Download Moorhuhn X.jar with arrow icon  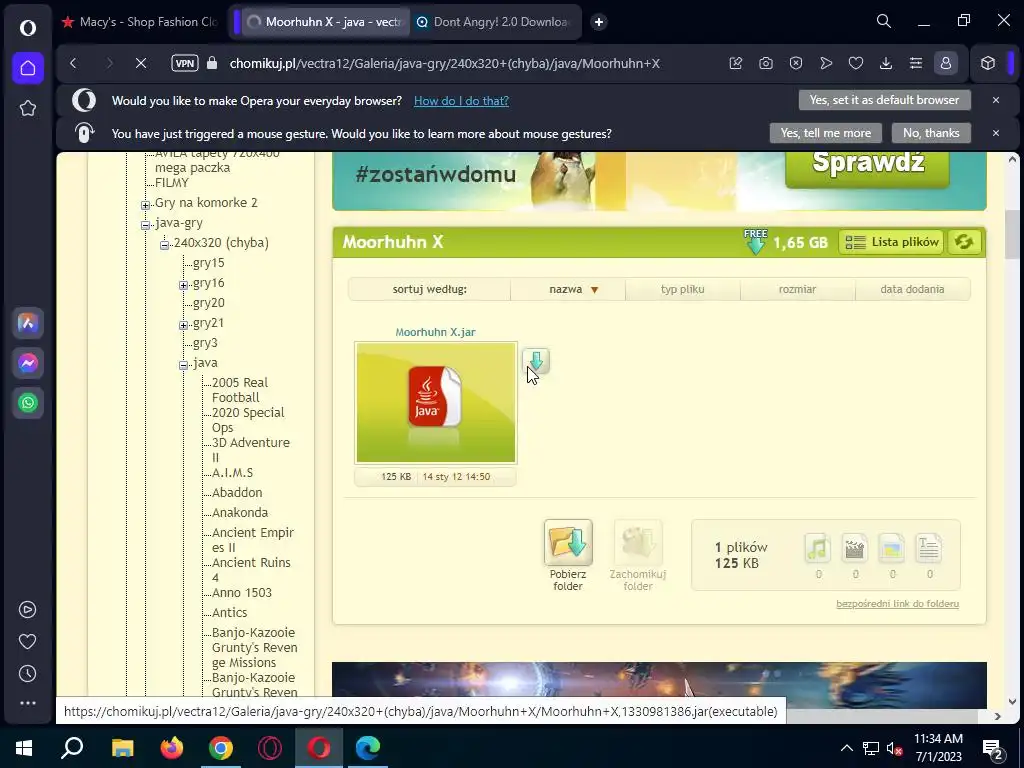tap(536, 361)
